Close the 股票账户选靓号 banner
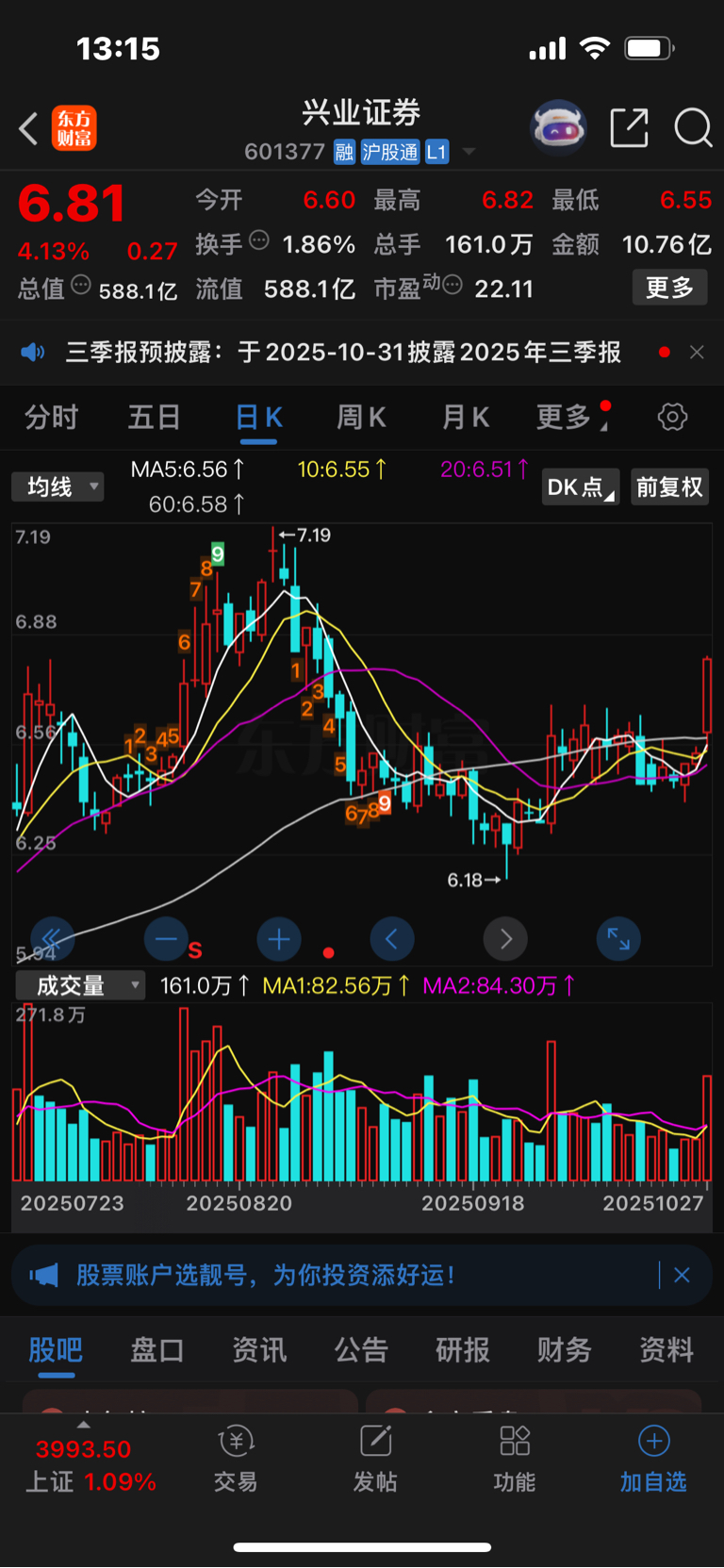The width and height of the screenshot is (724, 1568). click(682, 1276)
